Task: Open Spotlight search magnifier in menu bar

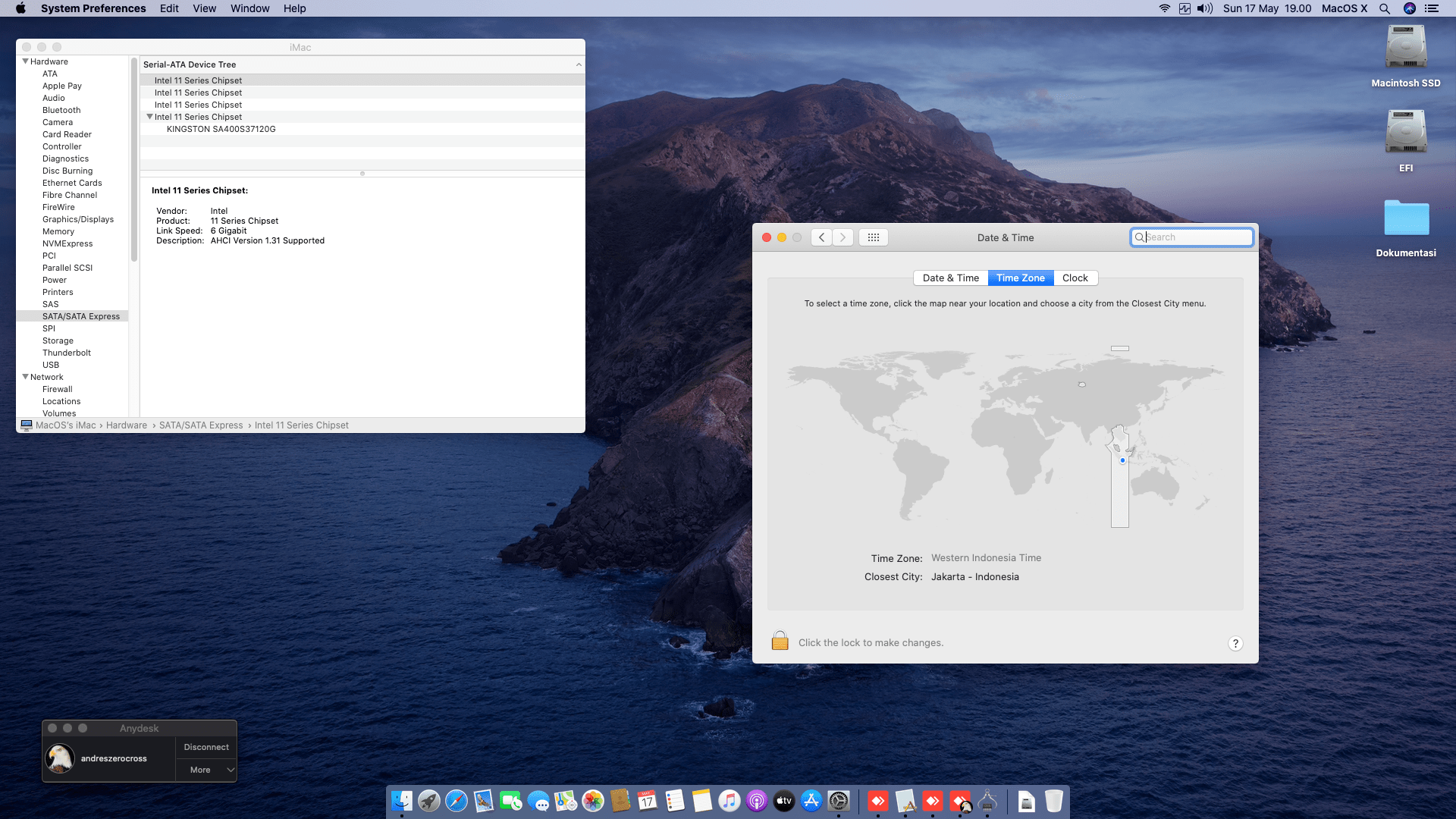Action: pos(1384,8)
